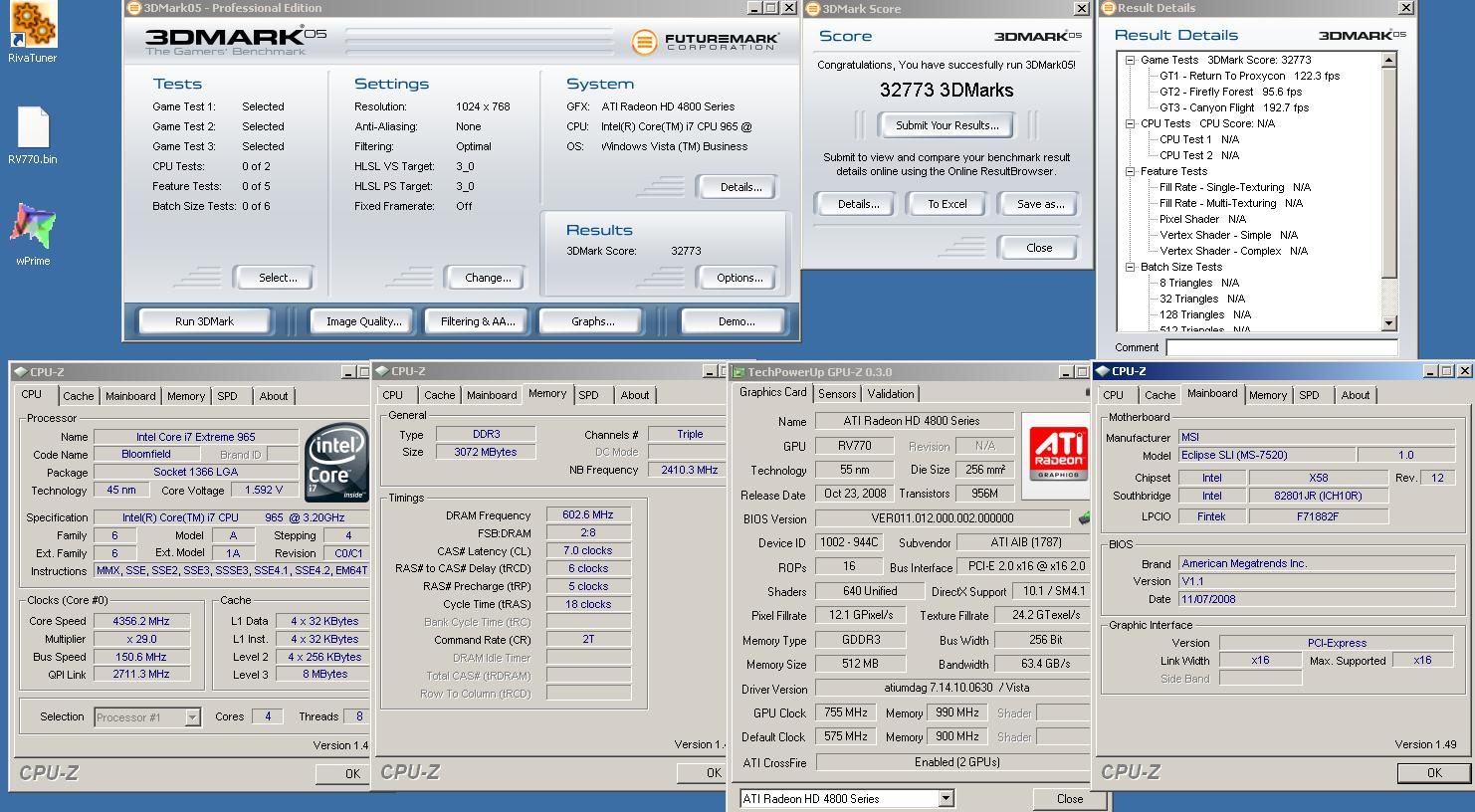1475x812 pixels.
Task: Click Select under Tests
Action: pyautogui.click(x=278, y=278)
